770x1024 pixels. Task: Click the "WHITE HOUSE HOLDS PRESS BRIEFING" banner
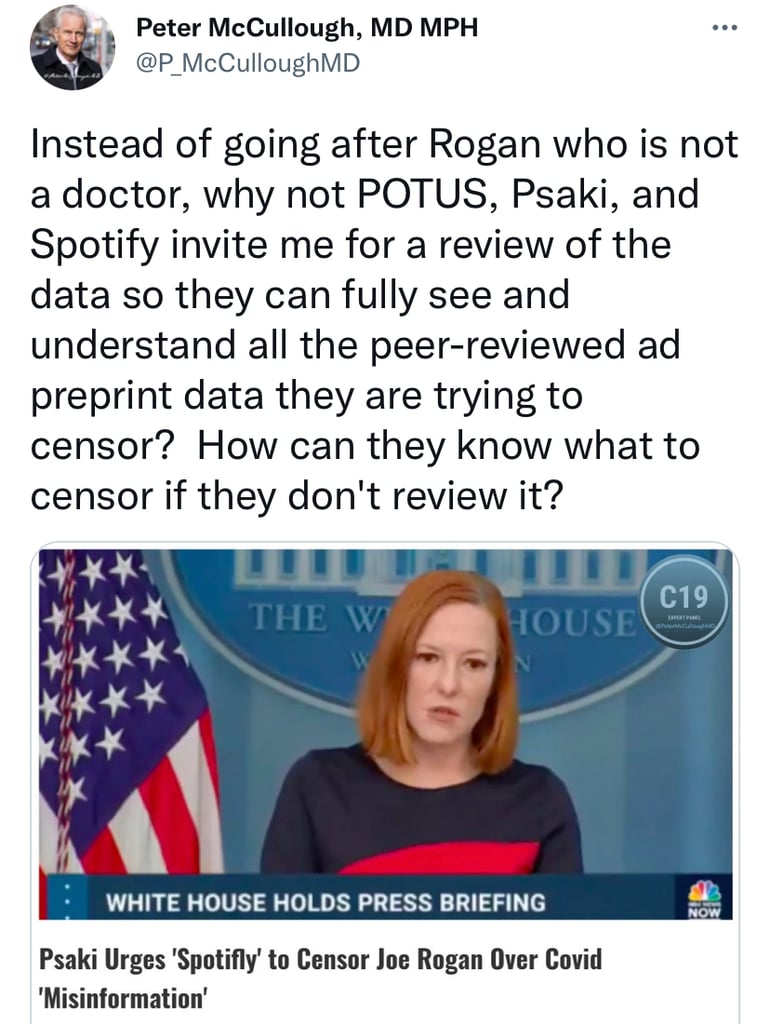(x=325, y=902)
